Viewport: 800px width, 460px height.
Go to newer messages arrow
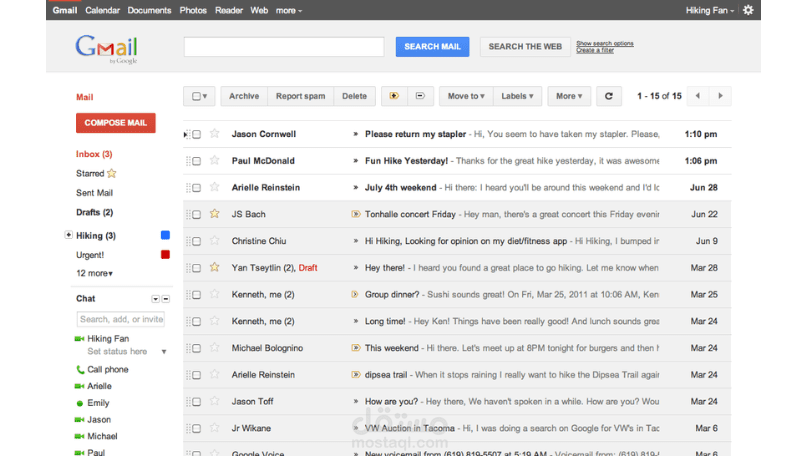pyautogui.click(x=697, y=96)
